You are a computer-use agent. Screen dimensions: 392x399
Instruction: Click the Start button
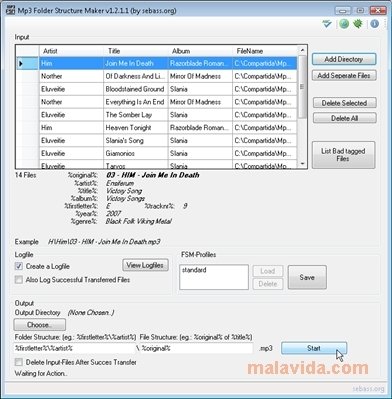tap(314, 348)
